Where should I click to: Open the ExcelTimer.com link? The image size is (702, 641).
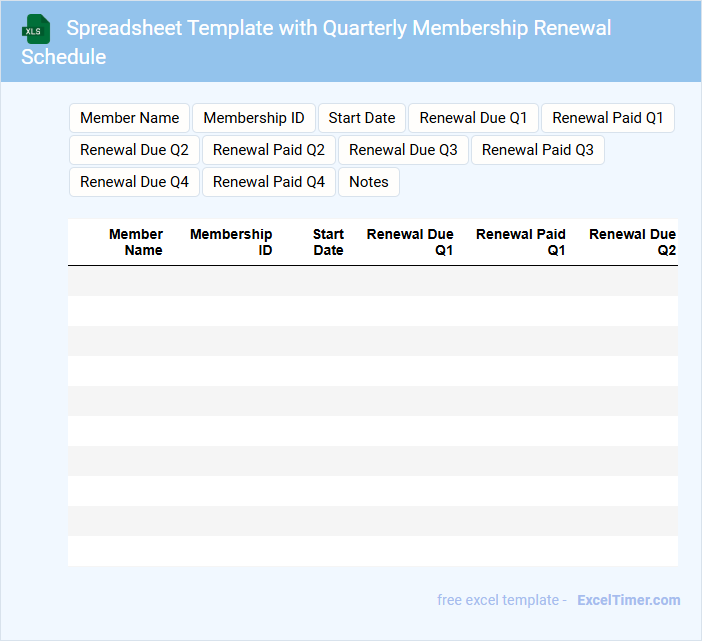629,600
